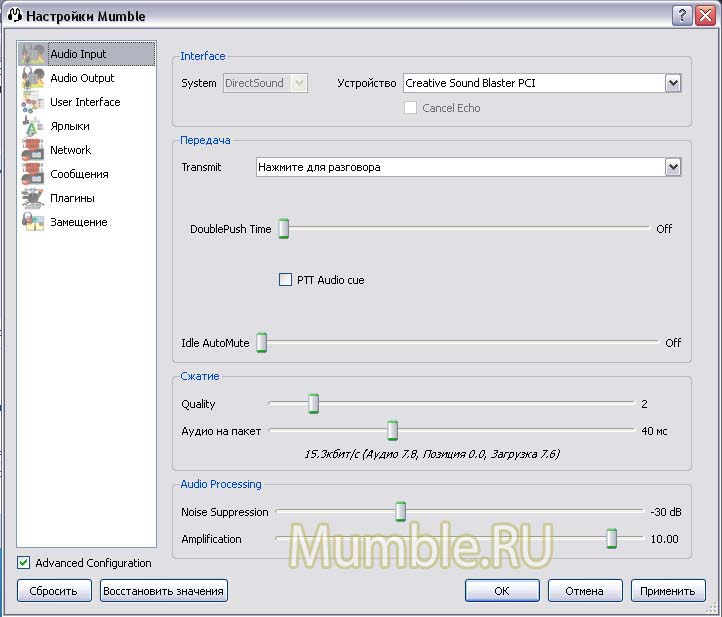Expand the Transmit mode dropdown

click(x=673, y=167)
